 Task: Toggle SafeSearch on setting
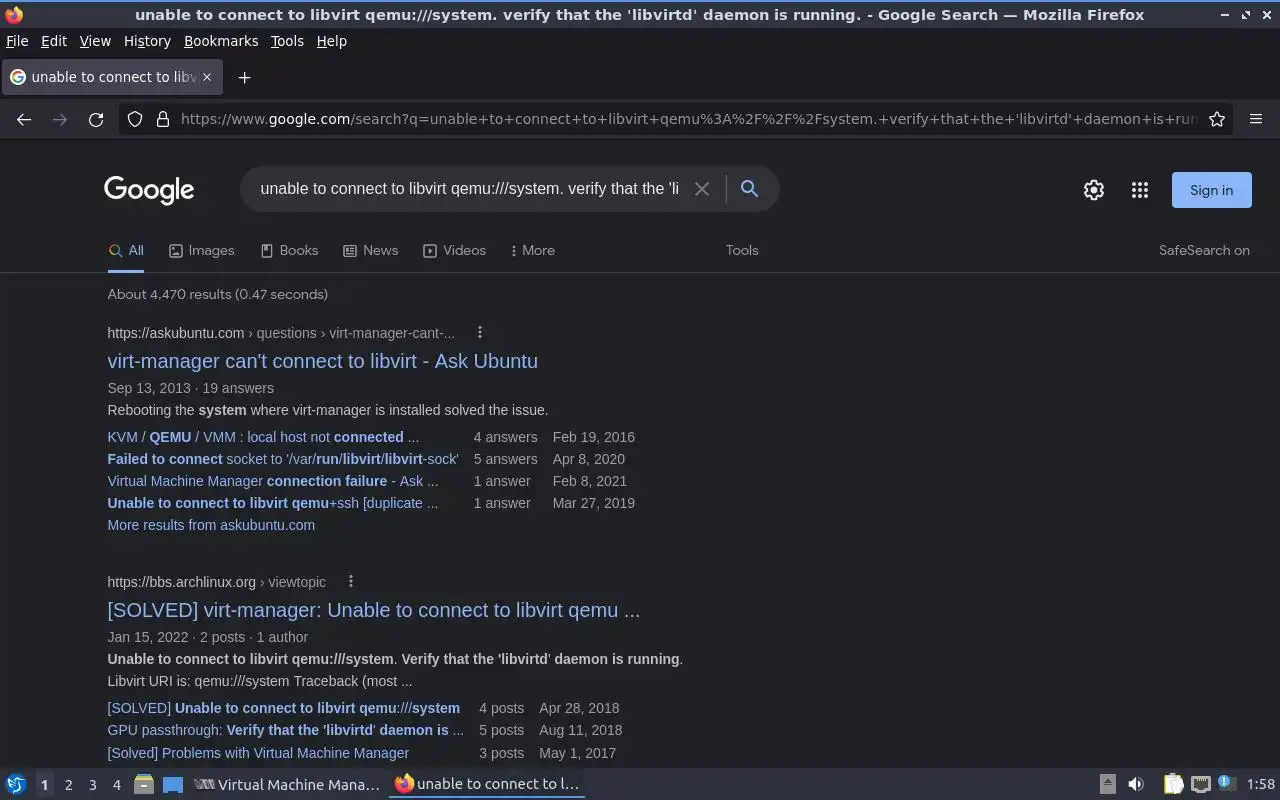[1204, 251]
